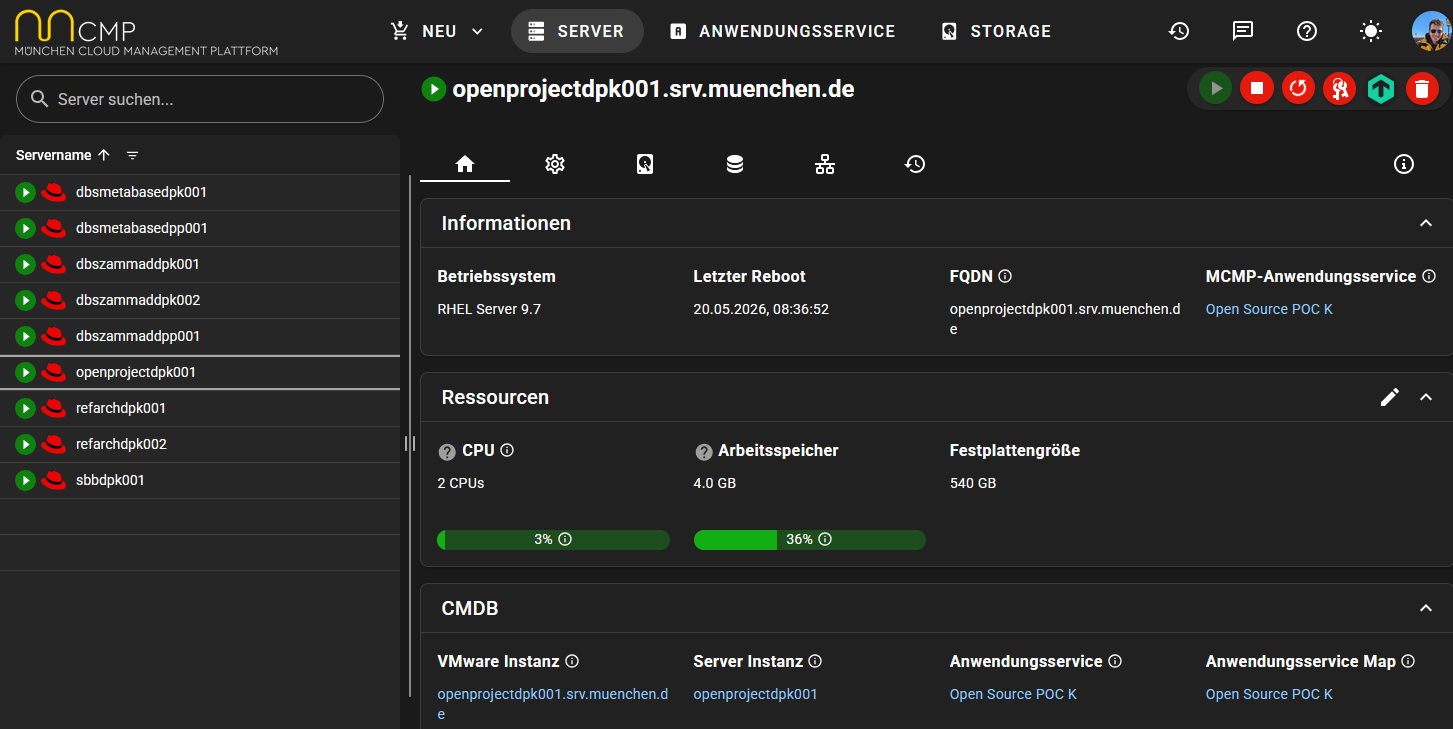Image resolution: width=1453 pixels, height=729 pixels.
Task: Select server dbszammaddpp001 in the list
Action: [200, 336]
